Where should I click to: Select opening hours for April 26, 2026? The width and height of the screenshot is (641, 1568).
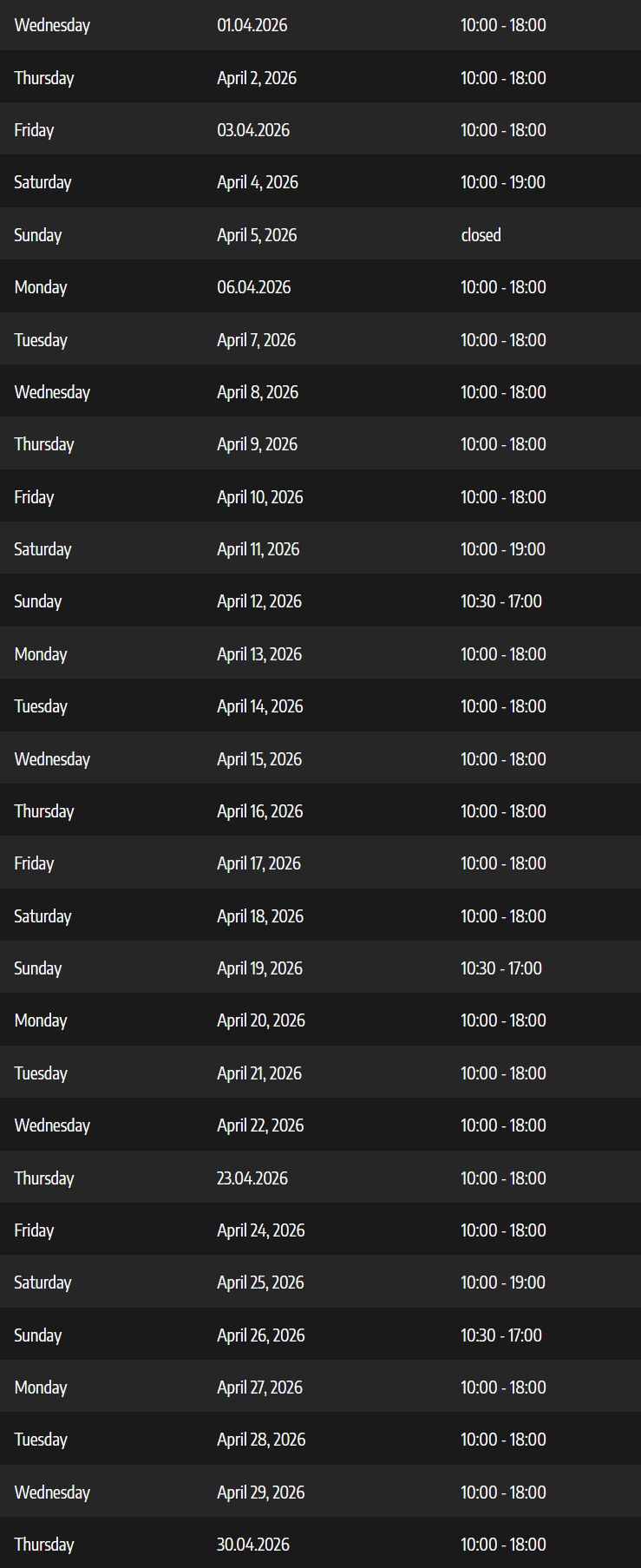click(x=500, y=1335)
